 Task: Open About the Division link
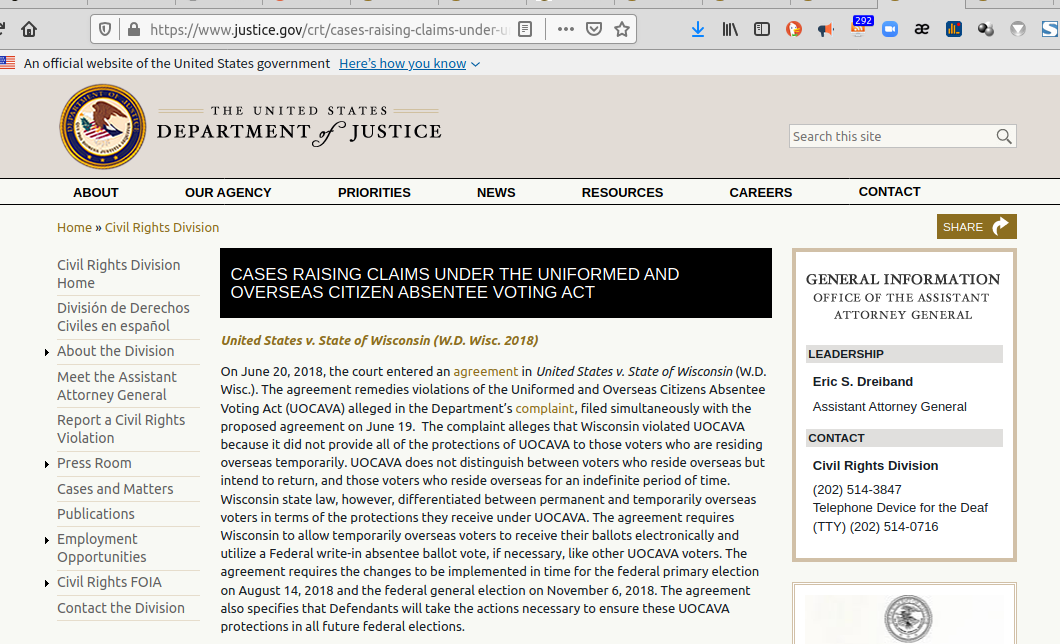[116, 351]
